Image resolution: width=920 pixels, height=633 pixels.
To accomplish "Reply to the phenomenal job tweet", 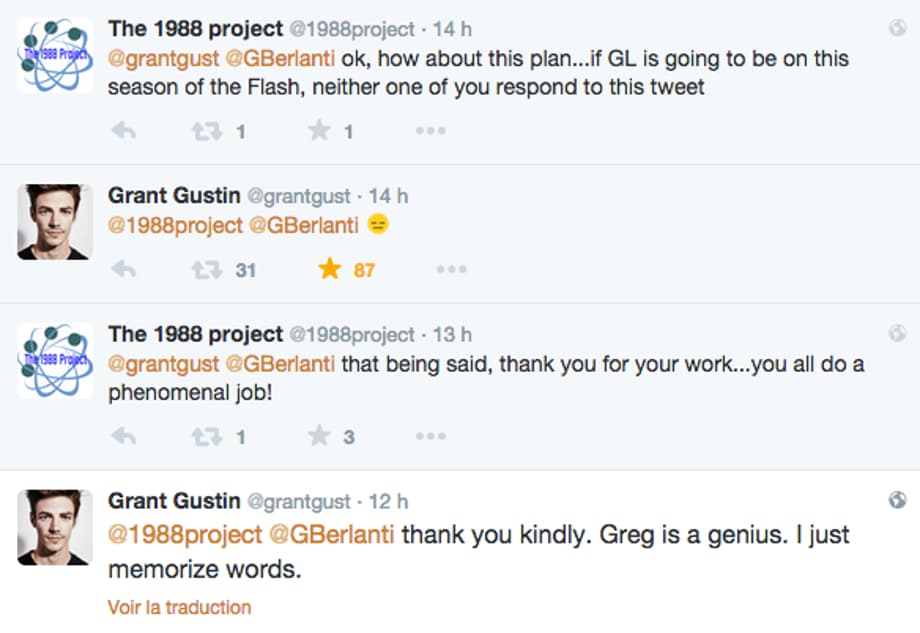I will [x=123, y=436].
